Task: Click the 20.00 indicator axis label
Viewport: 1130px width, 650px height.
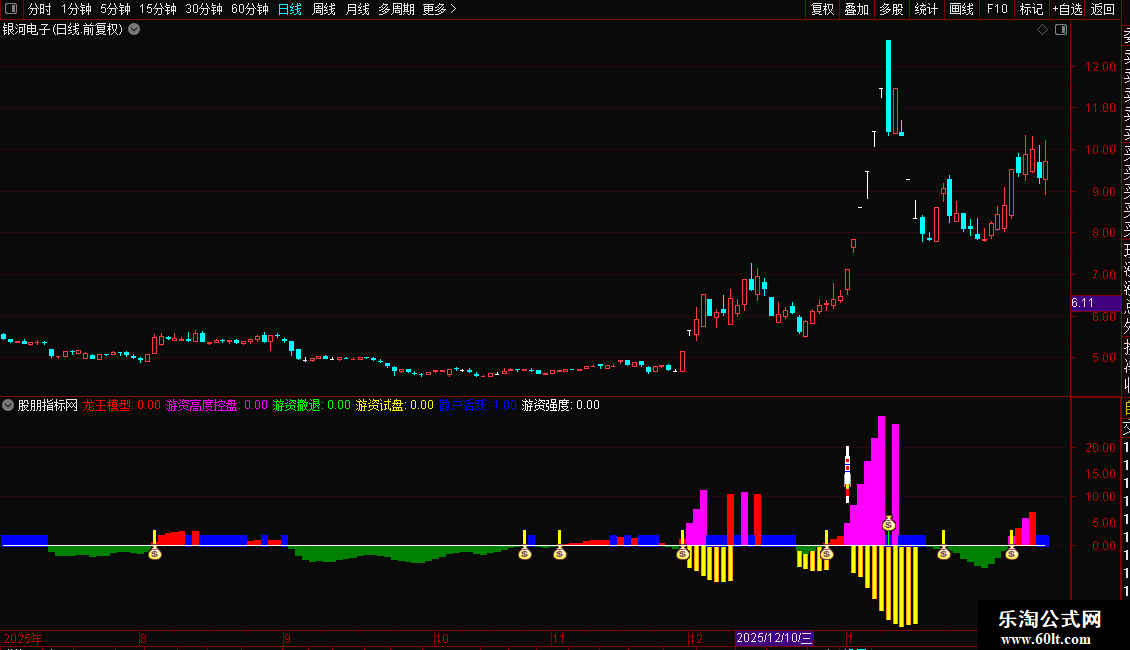Action: [1100, 448]
